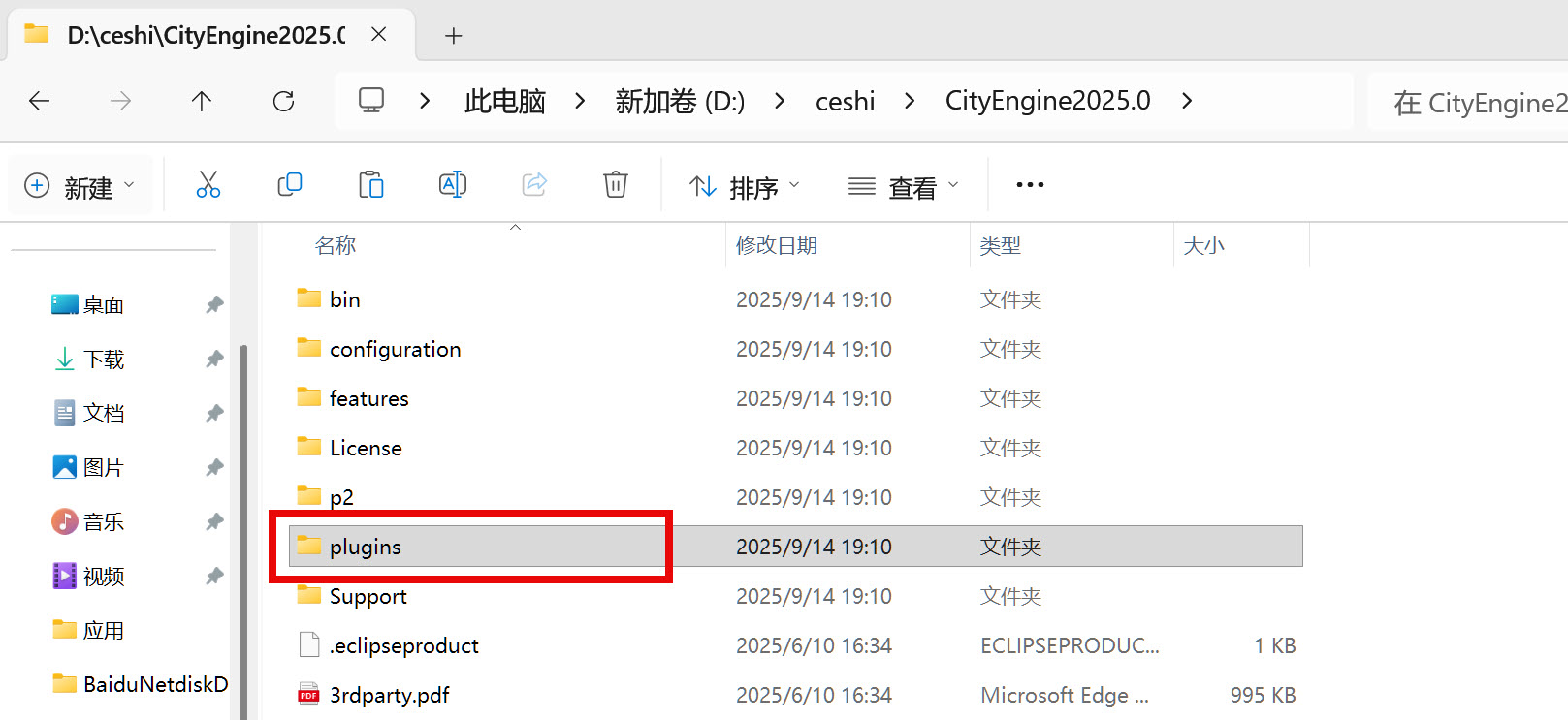Click the Delete trash can icon
1568x720 pixels.
[616, 184]
